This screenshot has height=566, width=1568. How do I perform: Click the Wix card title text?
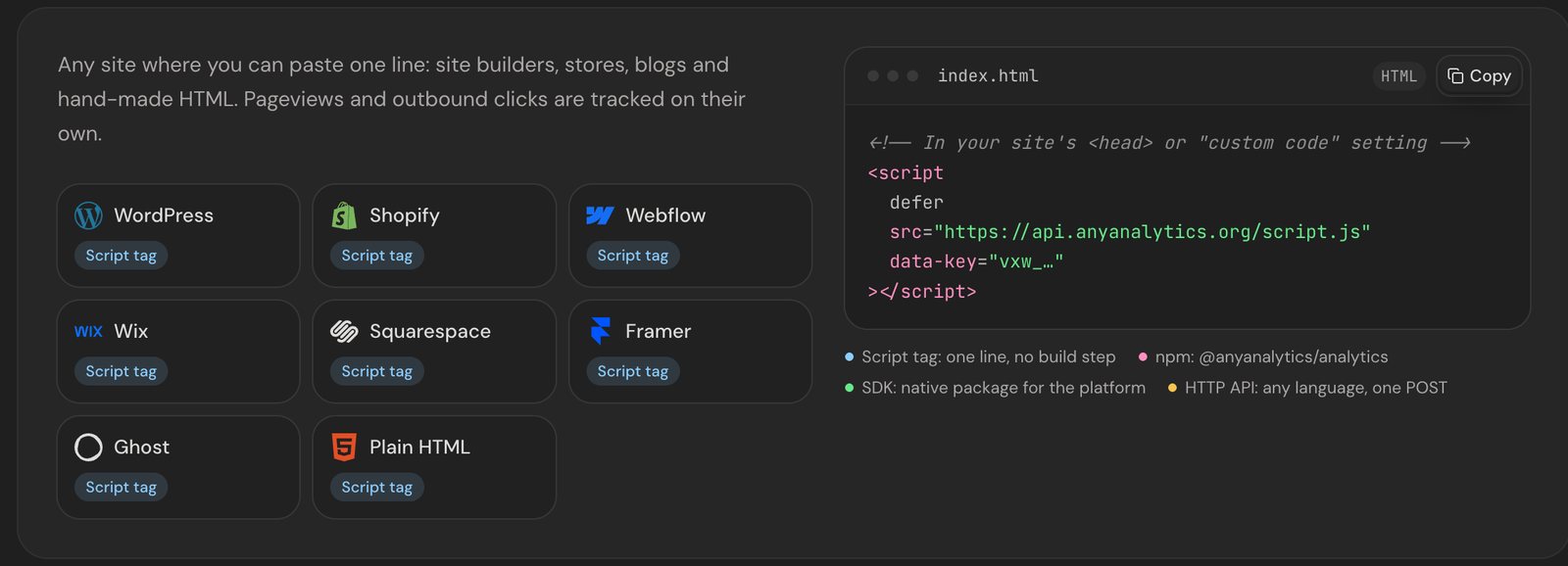click(x=131, y=331)
